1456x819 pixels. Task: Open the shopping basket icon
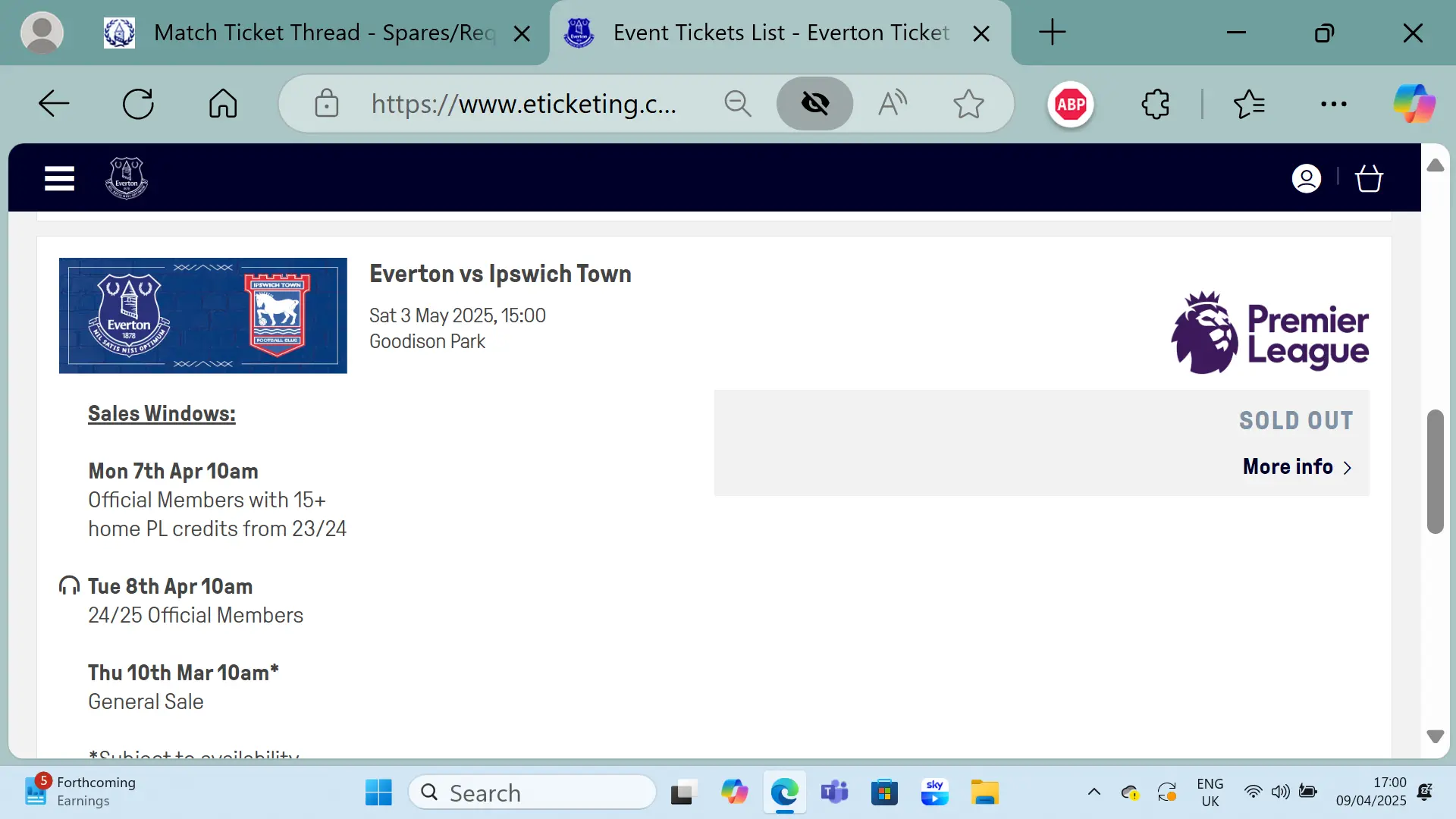pyautogui.click(x=1369, y=178)
